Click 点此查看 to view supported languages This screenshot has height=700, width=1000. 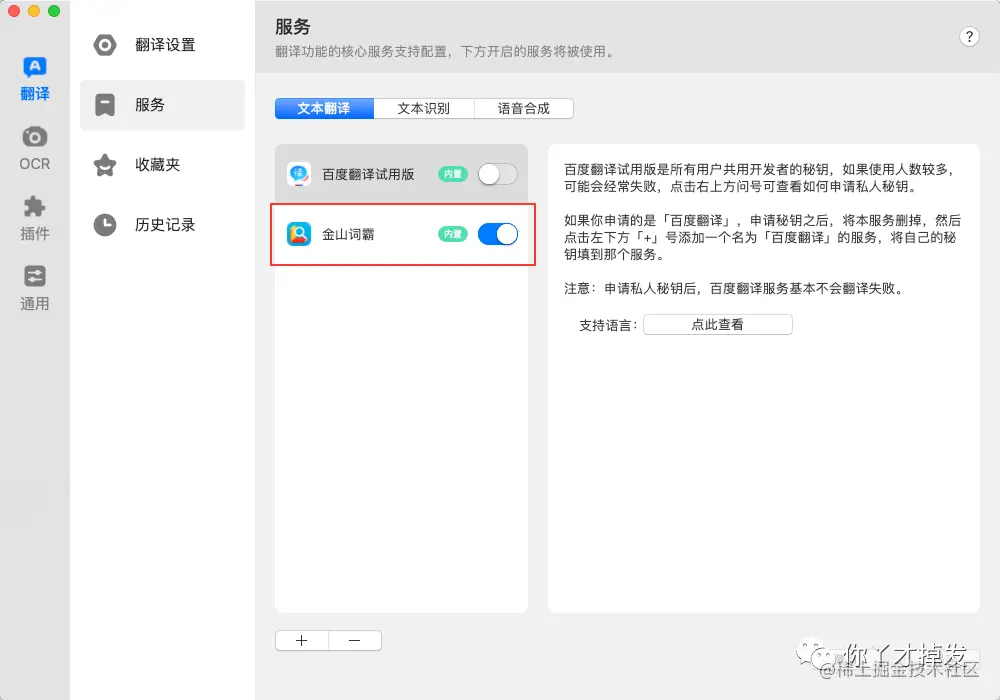[717, 324]
